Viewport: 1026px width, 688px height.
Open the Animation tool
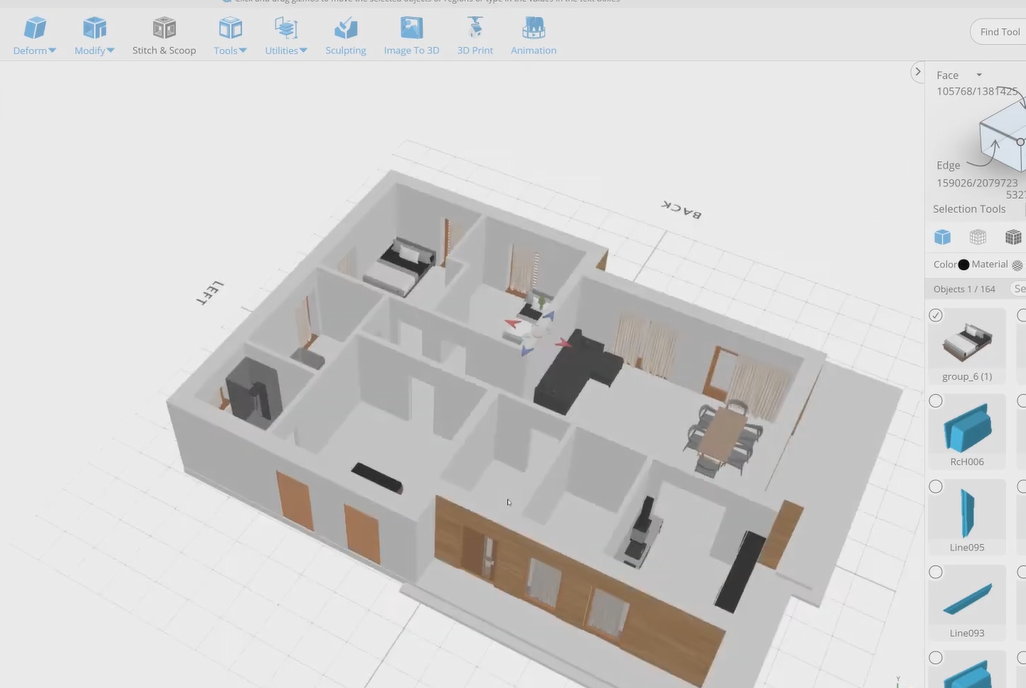click(x=533, y=36)
